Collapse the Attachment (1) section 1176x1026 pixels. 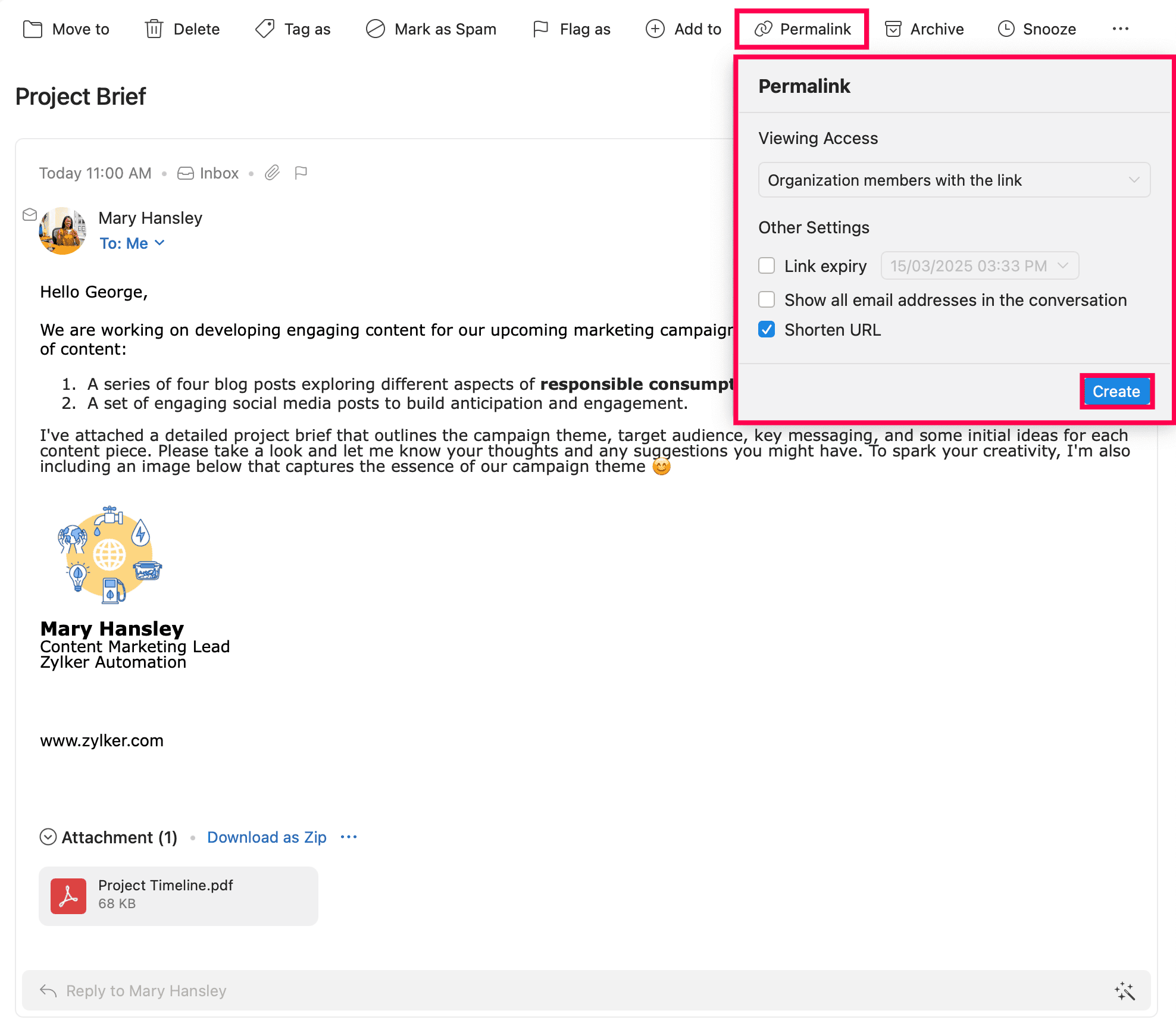pyautogui.click(x=48, y=837)
